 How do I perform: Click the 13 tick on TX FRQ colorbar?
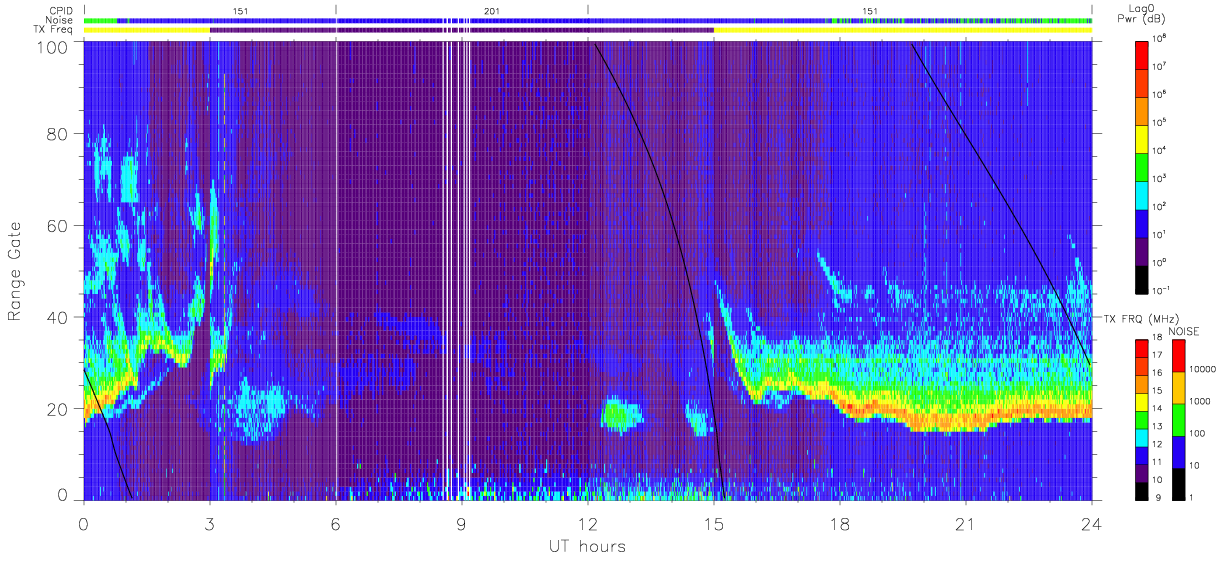click(x=1158, y=426)
